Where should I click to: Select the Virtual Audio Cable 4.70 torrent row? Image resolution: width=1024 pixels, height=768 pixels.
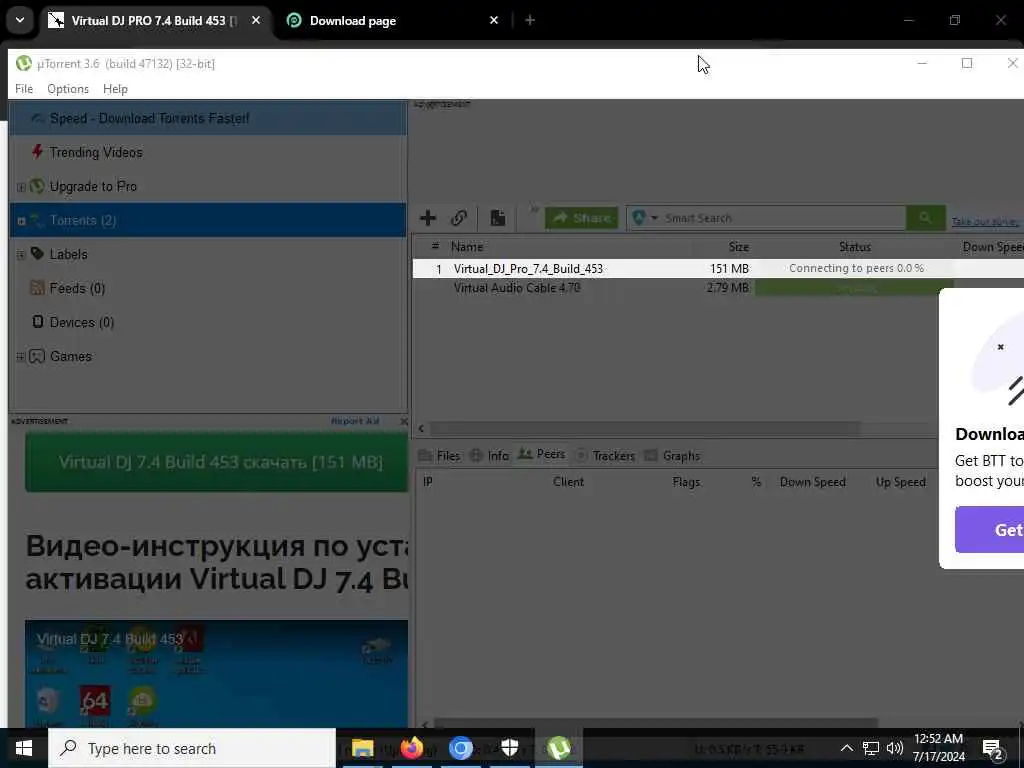coord(676,287)
